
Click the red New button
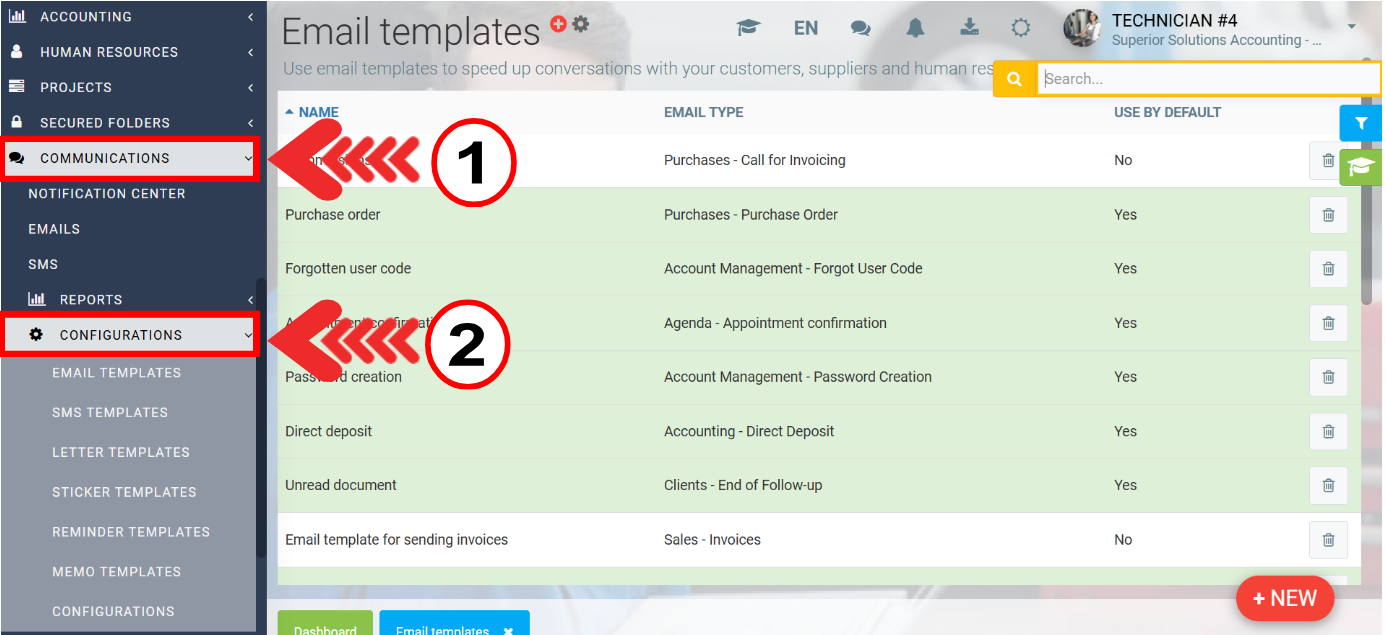coord(1284,598)
